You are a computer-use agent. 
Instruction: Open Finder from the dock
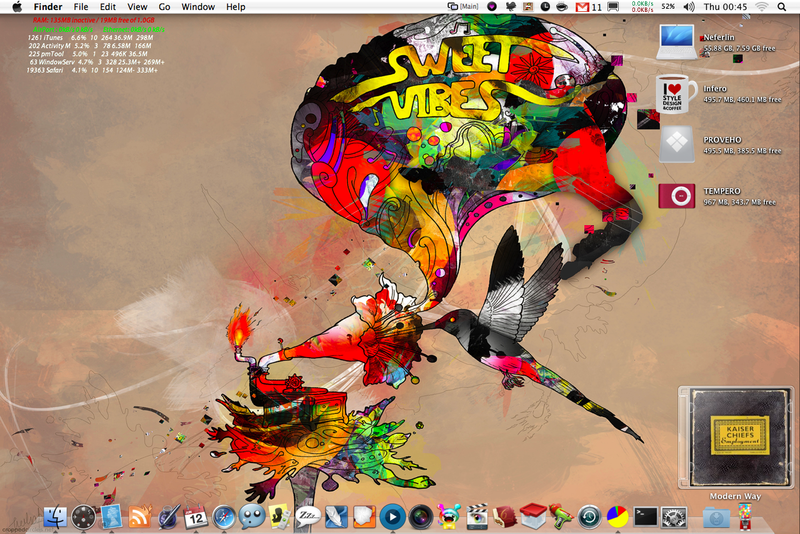pos(55,517)
